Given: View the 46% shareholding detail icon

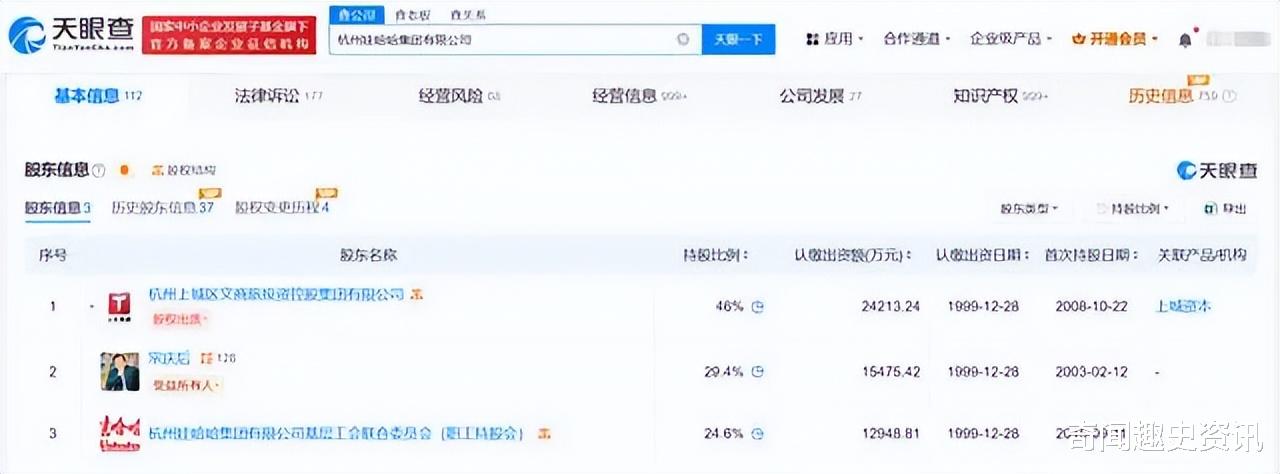Looking at the screenshot, I should pos(758,306).
